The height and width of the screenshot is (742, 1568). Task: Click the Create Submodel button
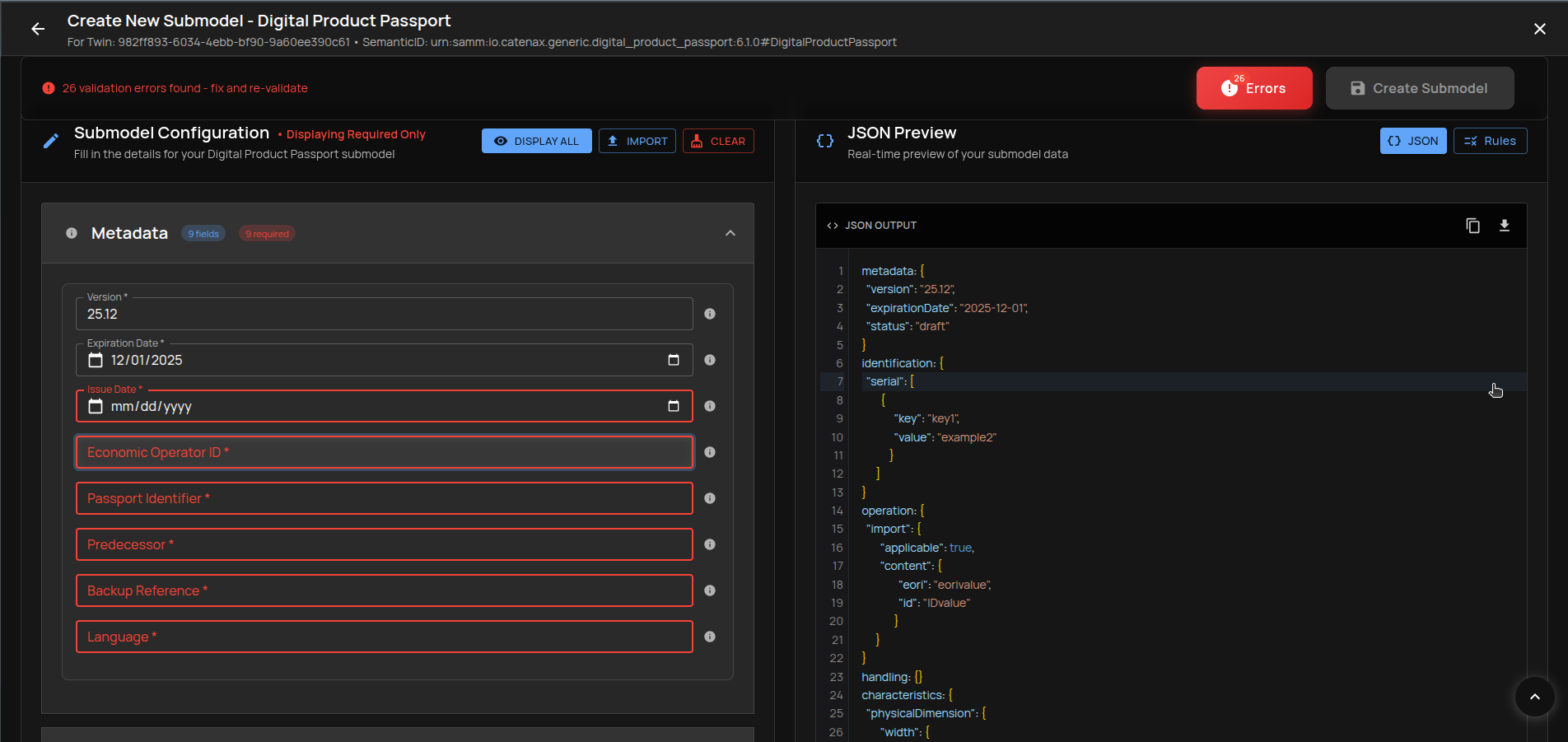(x=1419, y=88)
